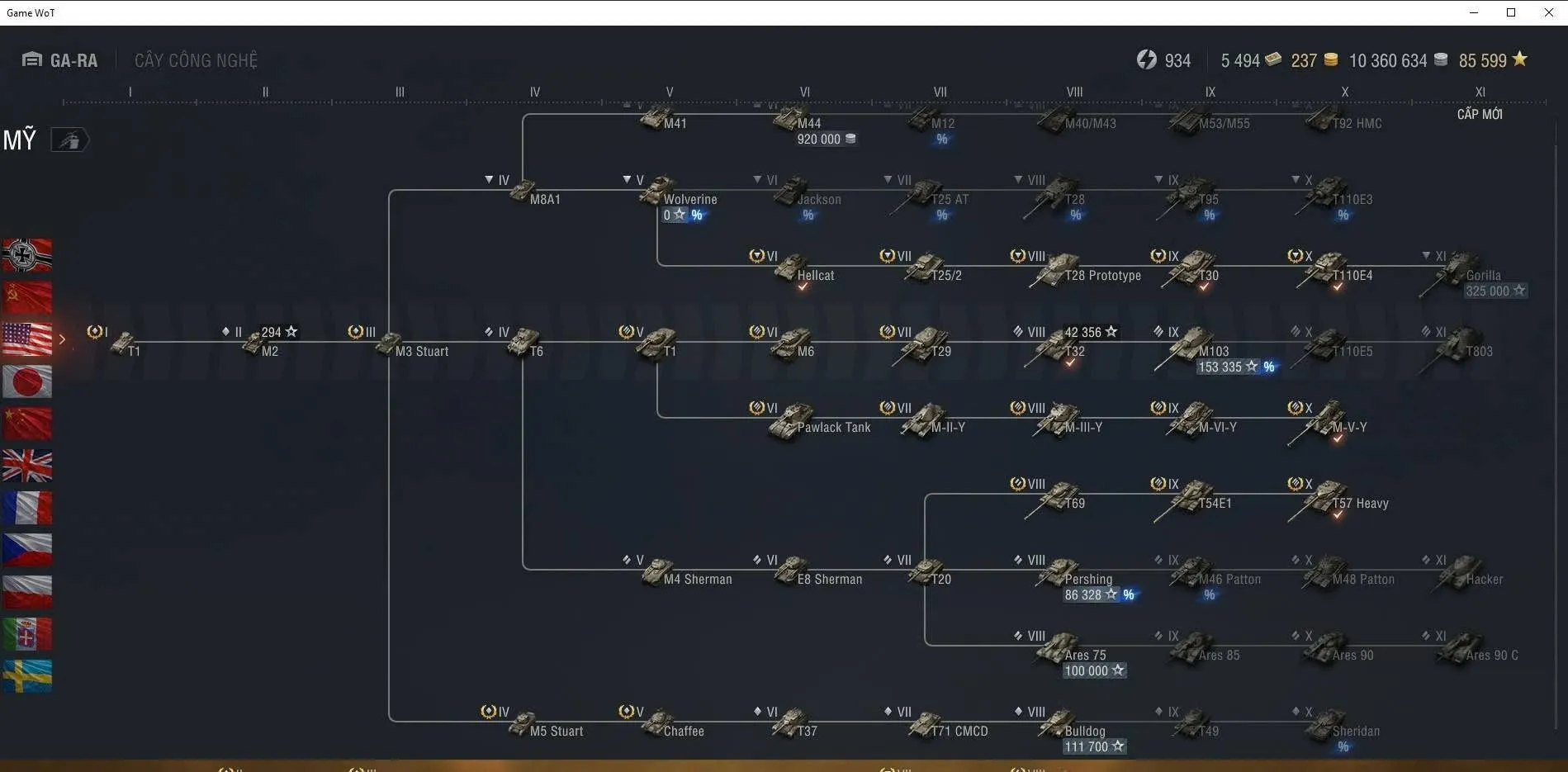Open the CÂY CÔNG NGHỆ tab

click(196, 60)
